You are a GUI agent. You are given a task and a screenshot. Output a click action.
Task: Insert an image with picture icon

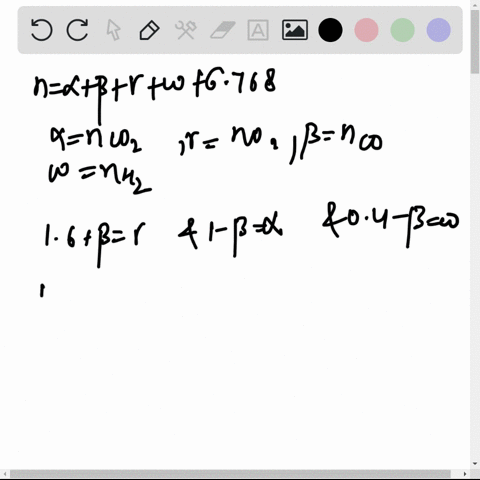click(x=295, y=30)
